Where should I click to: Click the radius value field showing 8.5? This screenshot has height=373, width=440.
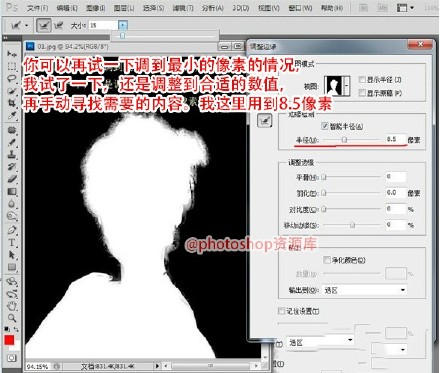[x=395, y=139]
